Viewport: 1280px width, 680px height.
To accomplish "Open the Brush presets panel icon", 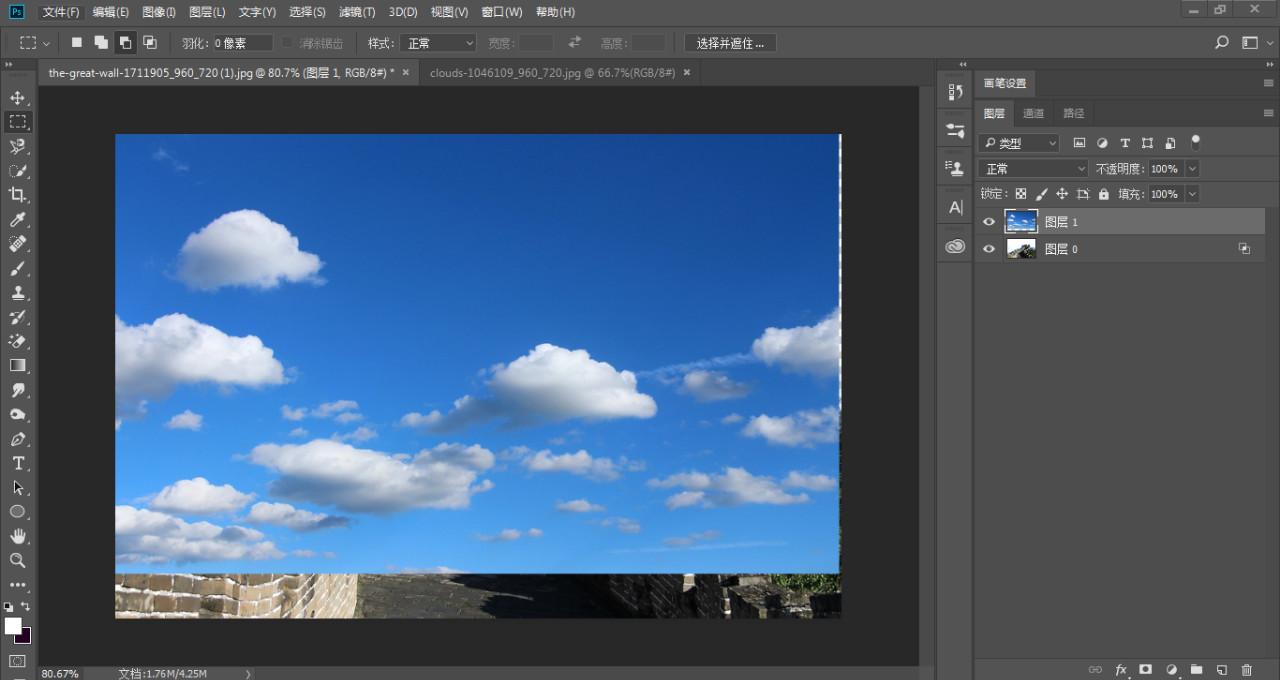I will click(x=955, y=130).
